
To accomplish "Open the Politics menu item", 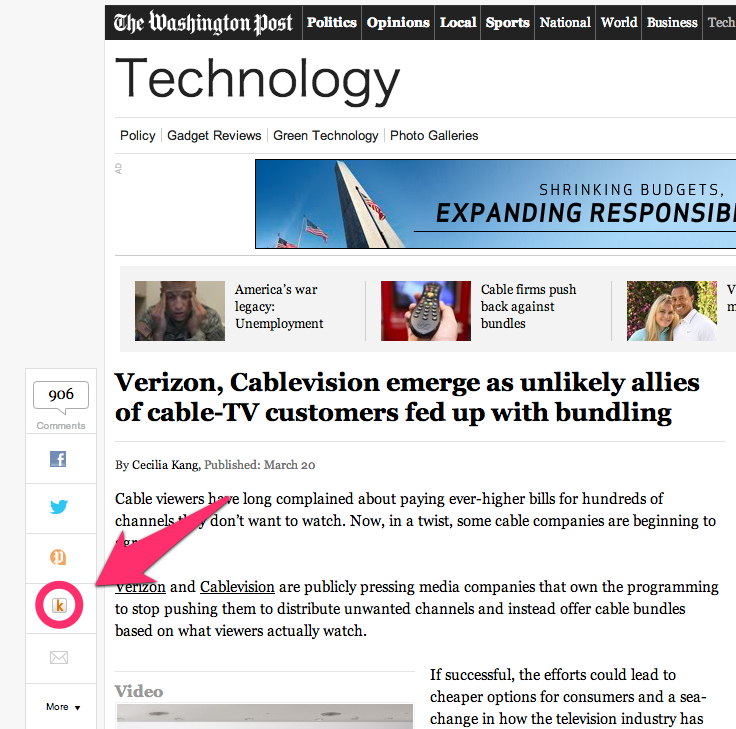I will (x=331, y=23).
